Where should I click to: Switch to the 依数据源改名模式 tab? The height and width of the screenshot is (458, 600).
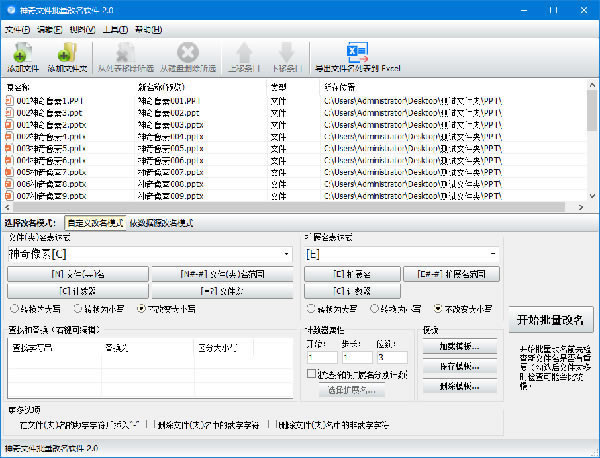click(x=161, y=223)
